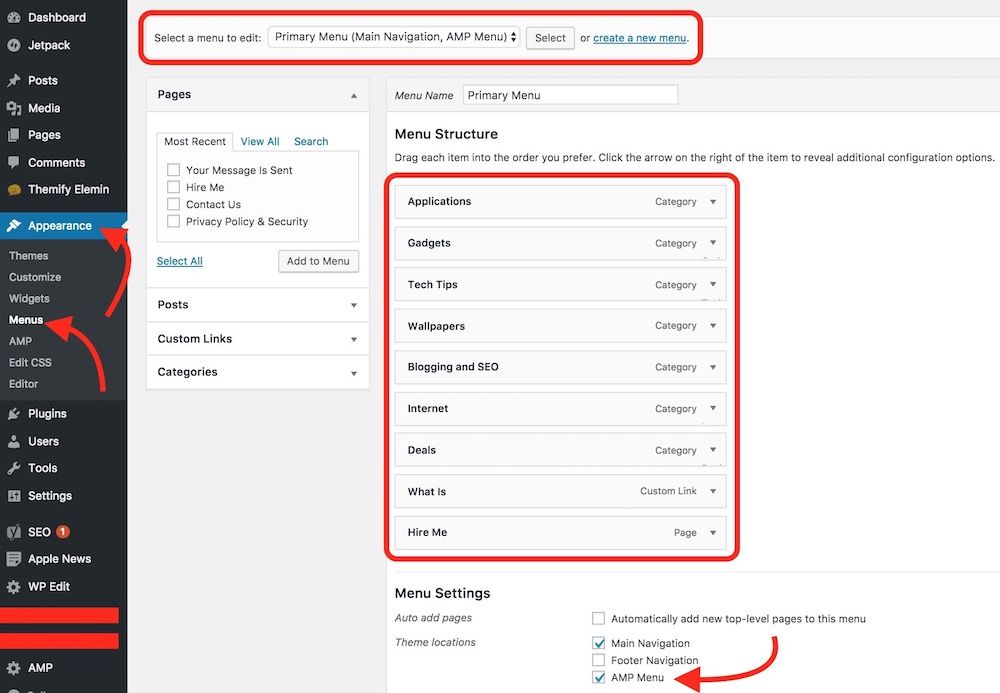Open Jetpack via its sidebar icon
The width and height of the screenshot is (1000, 693).
[x=14, y=45]
